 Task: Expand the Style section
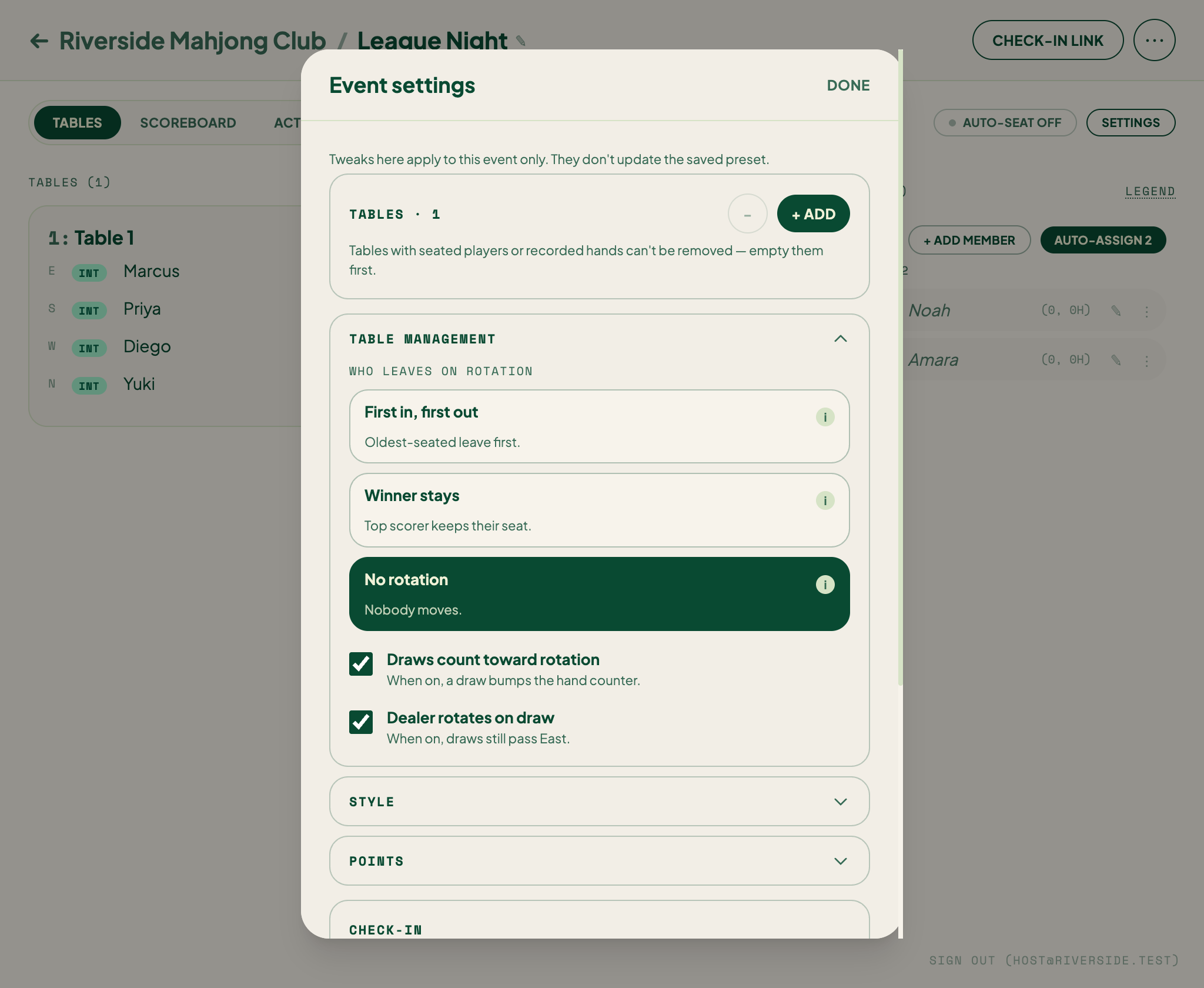tap(599, 802)
